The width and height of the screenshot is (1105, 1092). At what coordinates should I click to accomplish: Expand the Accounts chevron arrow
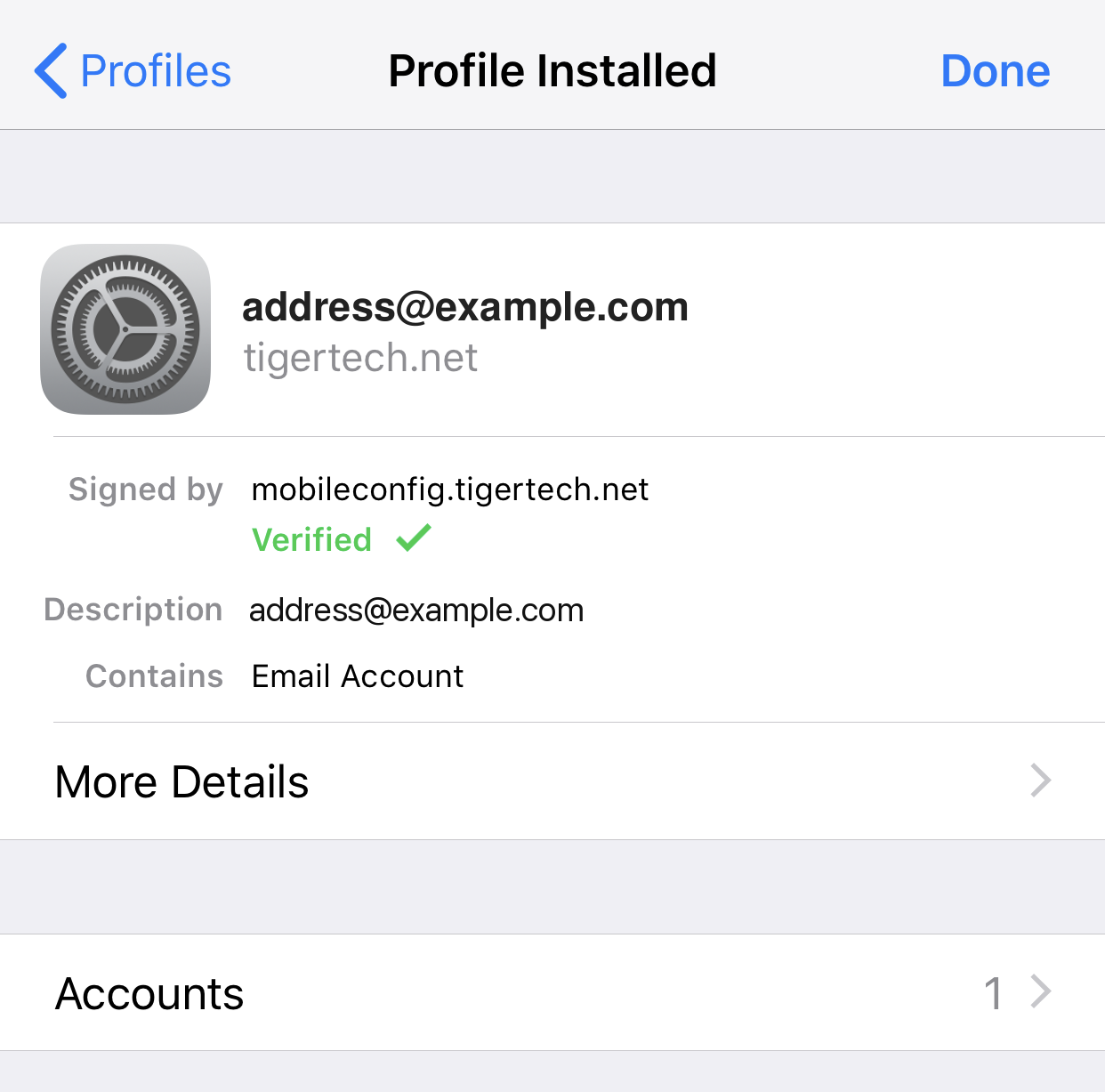point(1040,991)
